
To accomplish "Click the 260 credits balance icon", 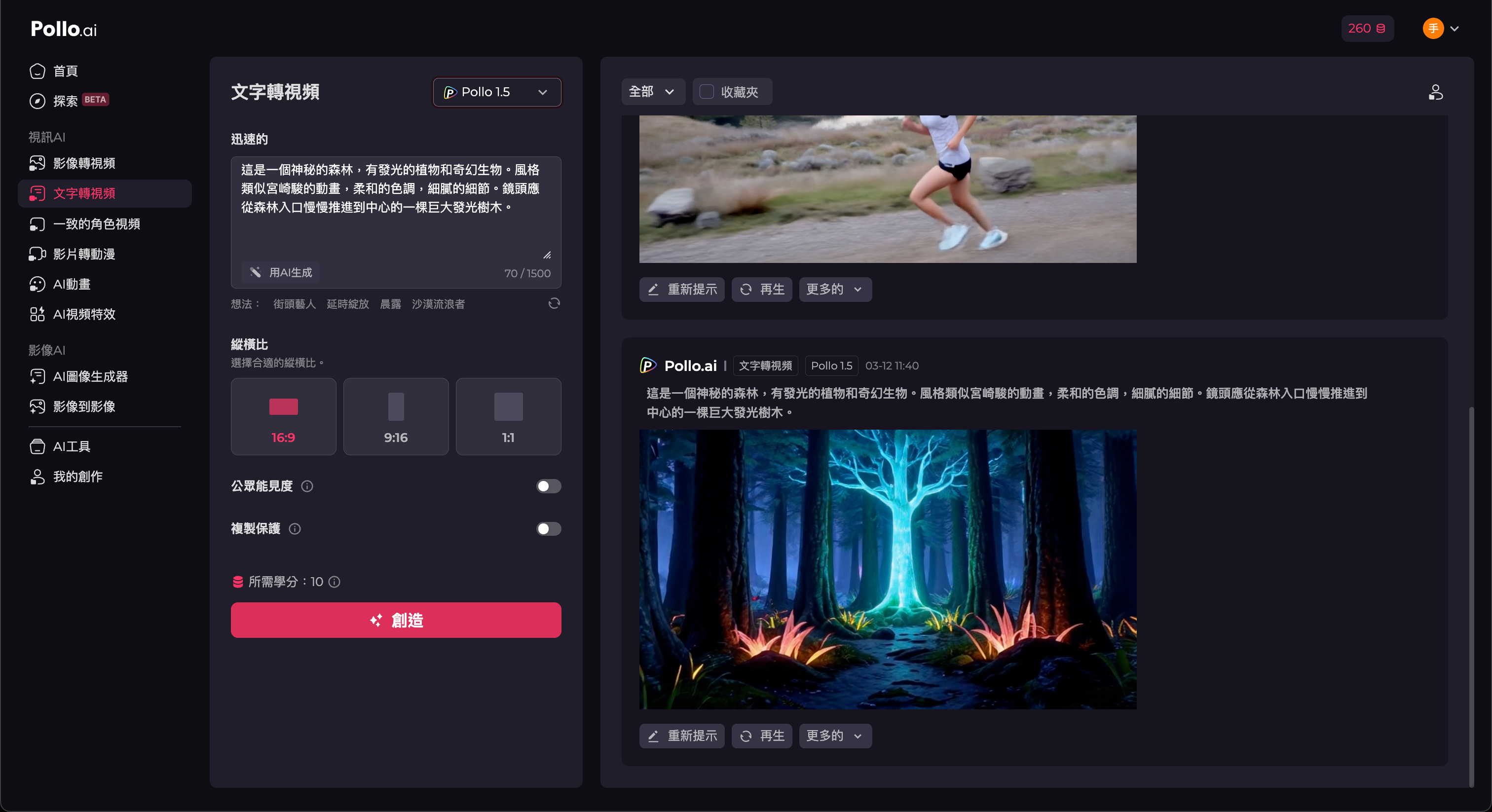I will click(x=1367, y=29).
